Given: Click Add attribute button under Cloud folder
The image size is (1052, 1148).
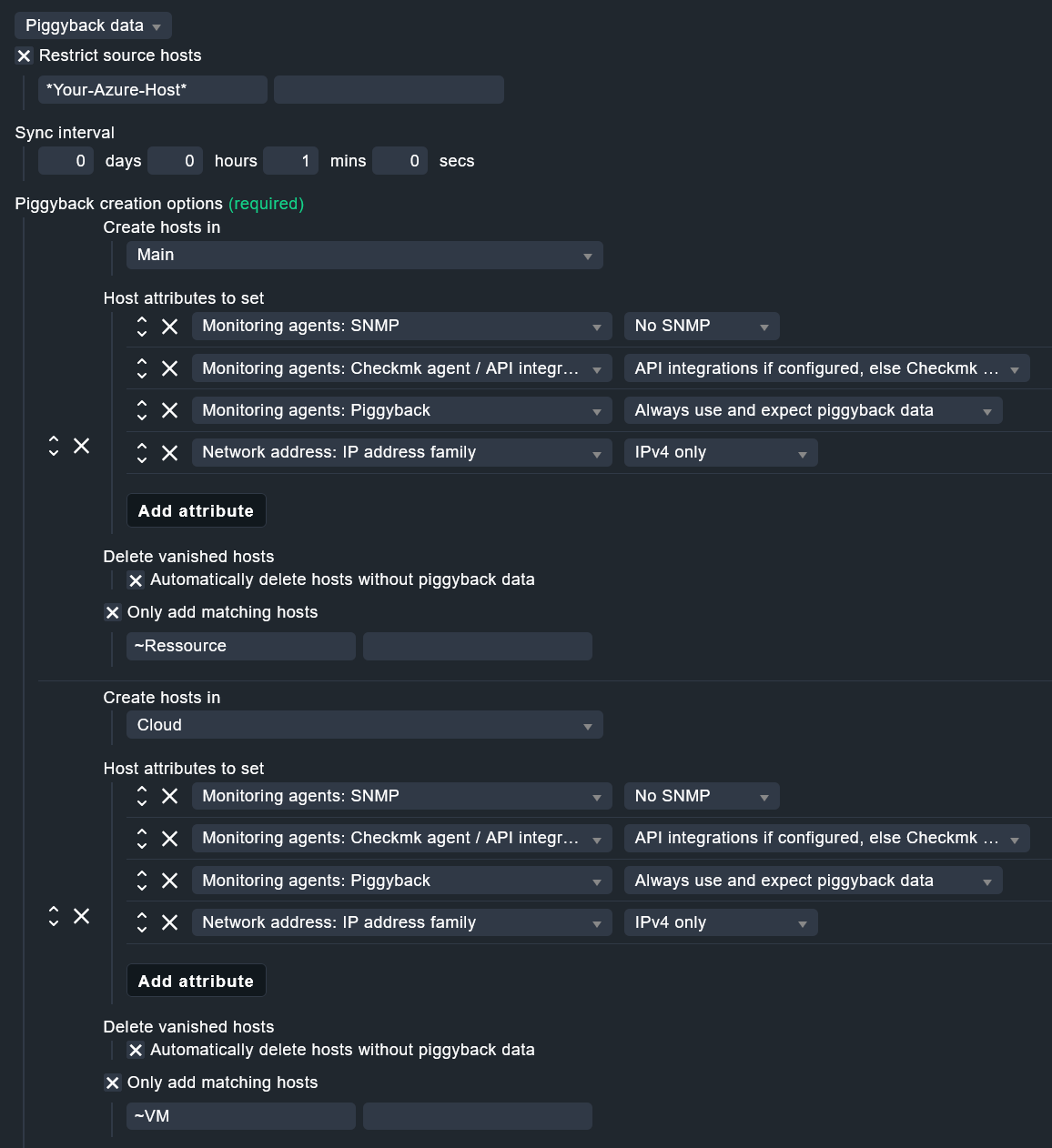Looking at the screenshot, I should click(x=196, y=982).
